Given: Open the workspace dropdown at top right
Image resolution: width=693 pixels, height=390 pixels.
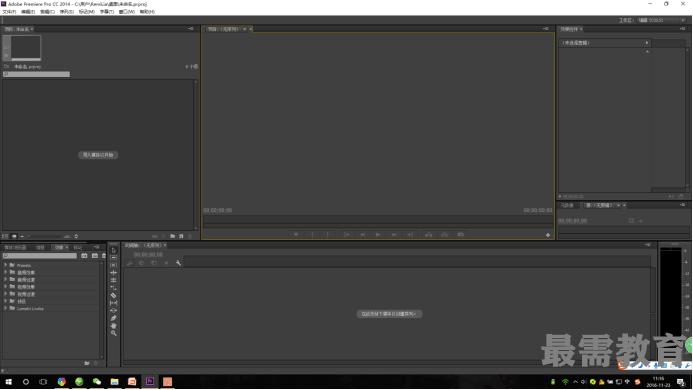Looking at the screenshot, I should [662, 20].
